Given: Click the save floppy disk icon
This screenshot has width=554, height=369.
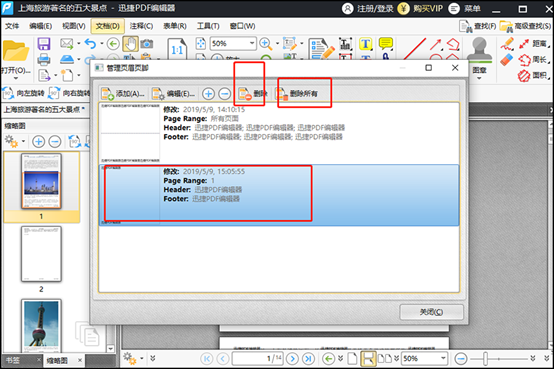Looking at the screenshot, I should pos(44,44).
